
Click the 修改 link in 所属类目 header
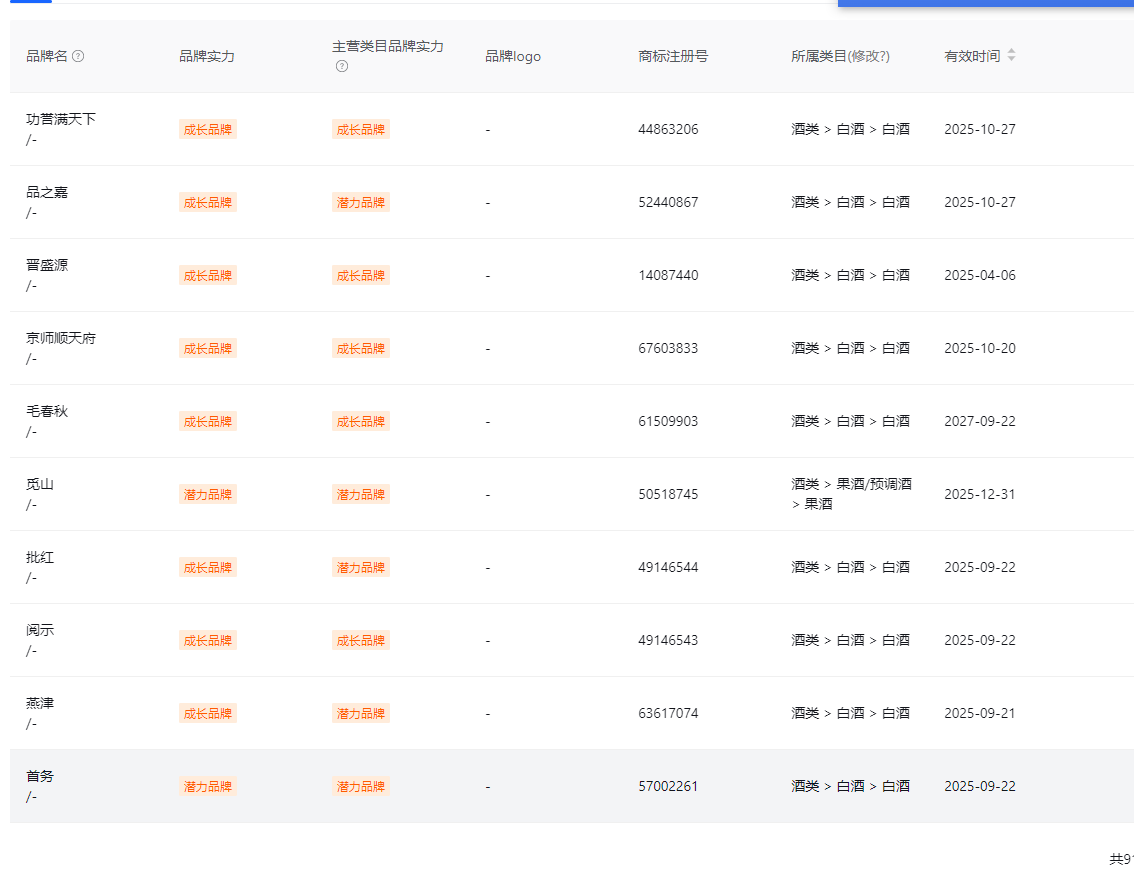tap(868, 56)
